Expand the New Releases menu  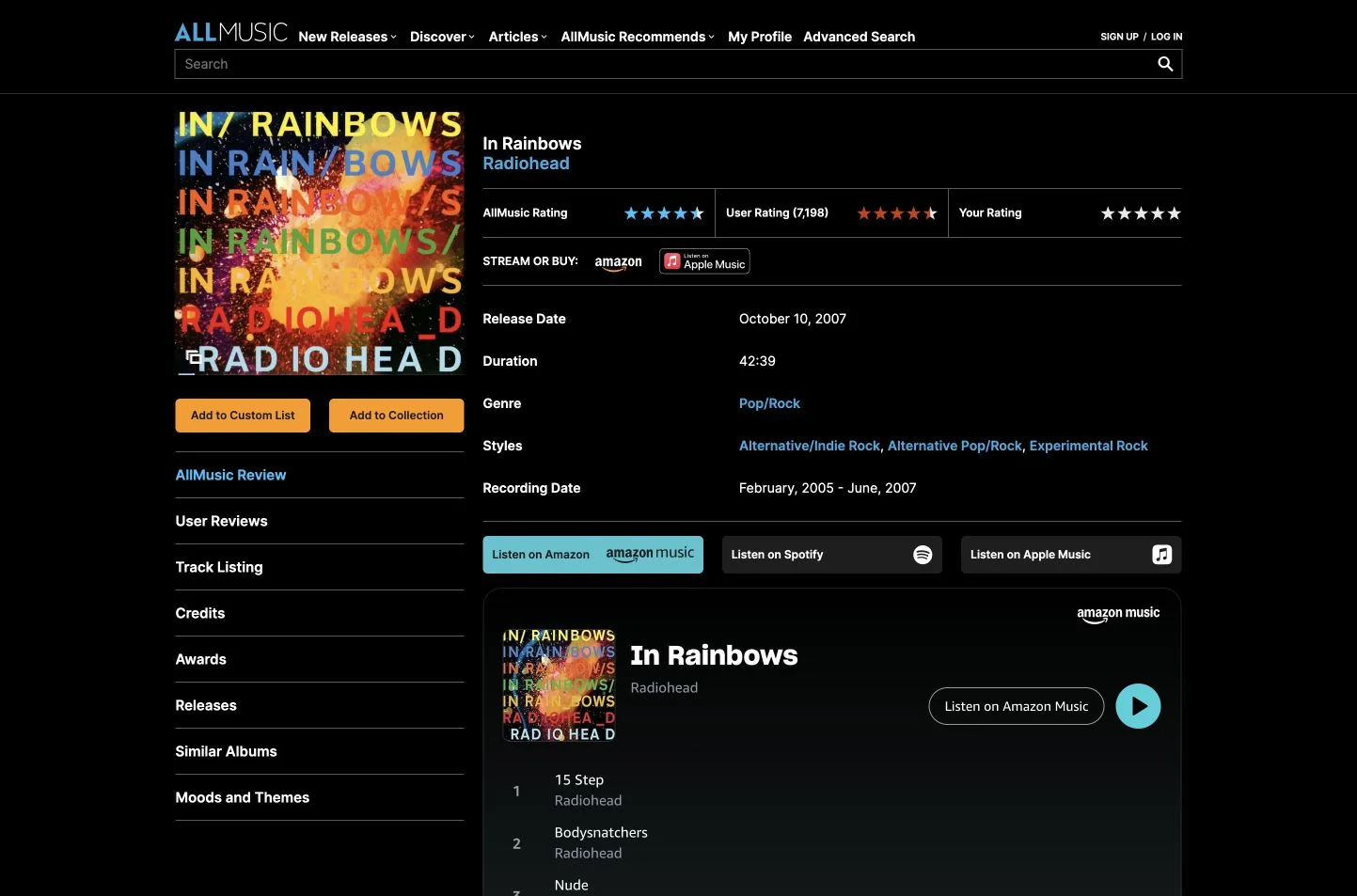[x=347, y=37]
